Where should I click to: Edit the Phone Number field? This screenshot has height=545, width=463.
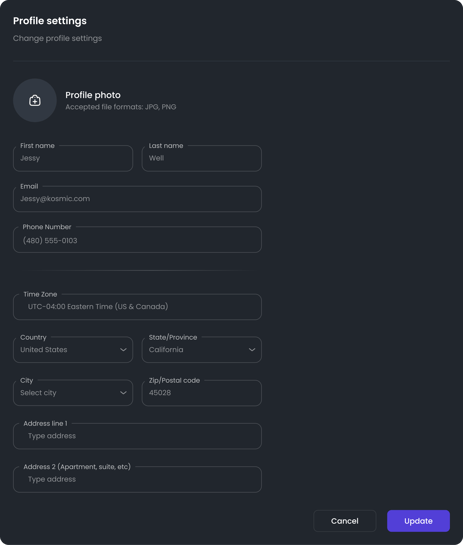[137, 239]
